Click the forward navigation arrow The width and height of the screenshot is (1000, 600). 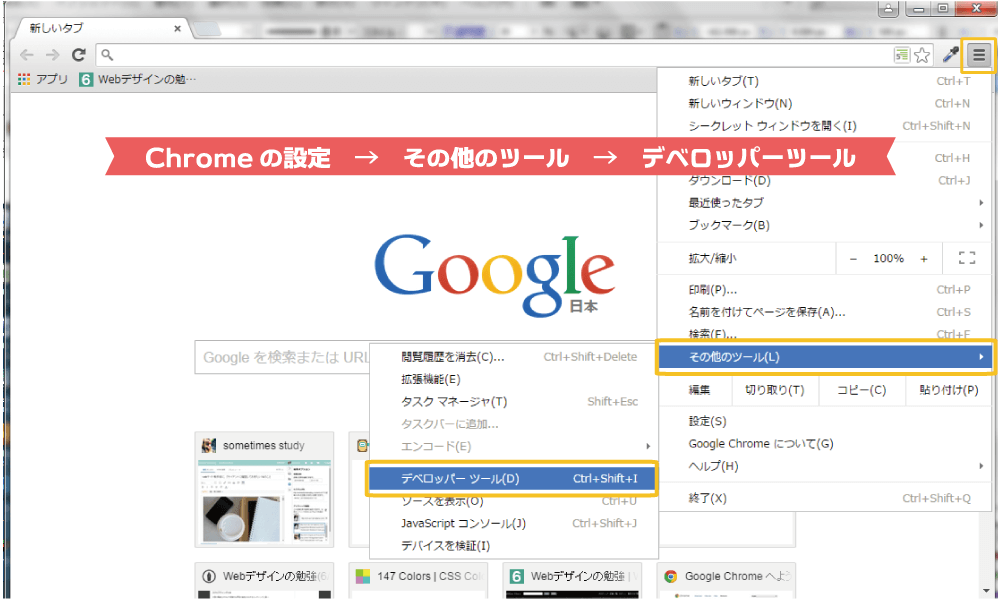click(52, 55)
